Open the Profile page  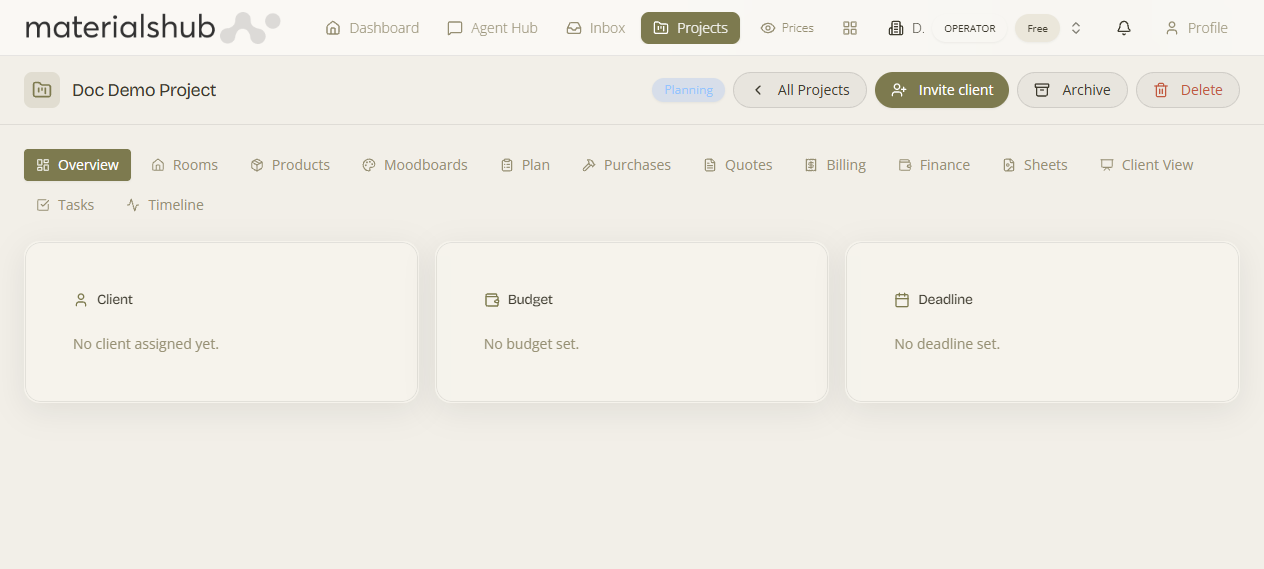1196,28
